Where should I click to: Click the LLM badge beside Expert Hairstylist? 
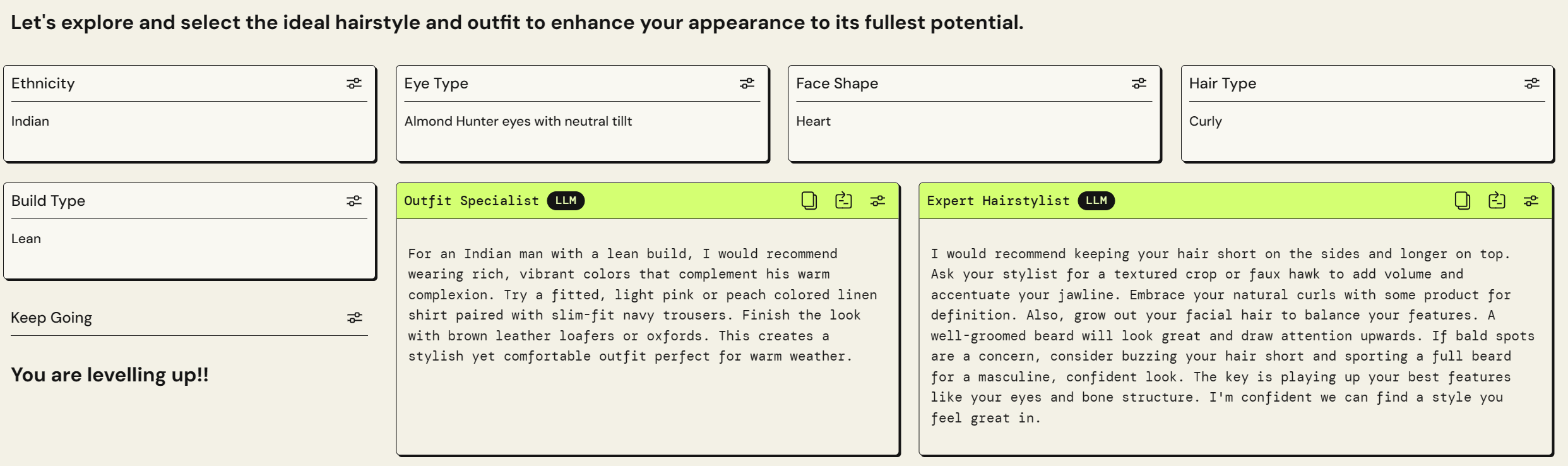pyautogui.click(x=1096, y=201)
